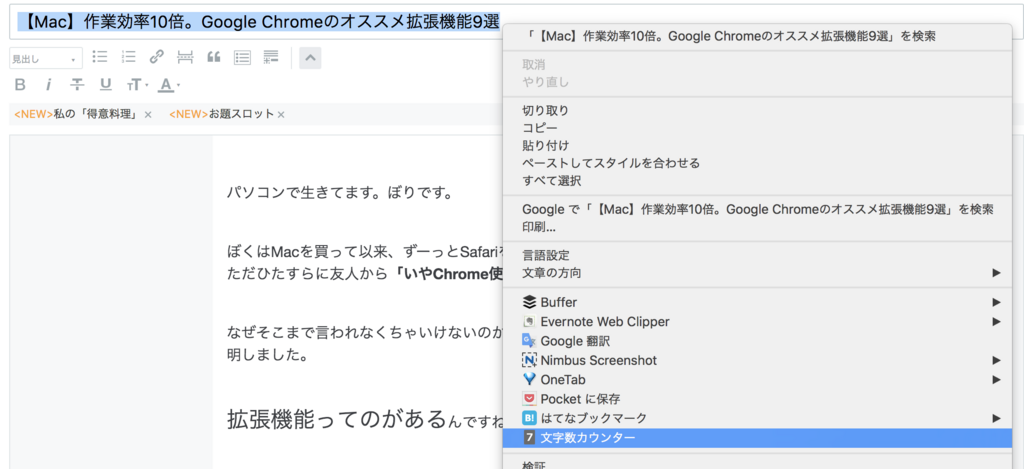This screenshot has height=469, width=1024.
Task: Open 言語設定 in context menu
Action: [x=757, y=255]
